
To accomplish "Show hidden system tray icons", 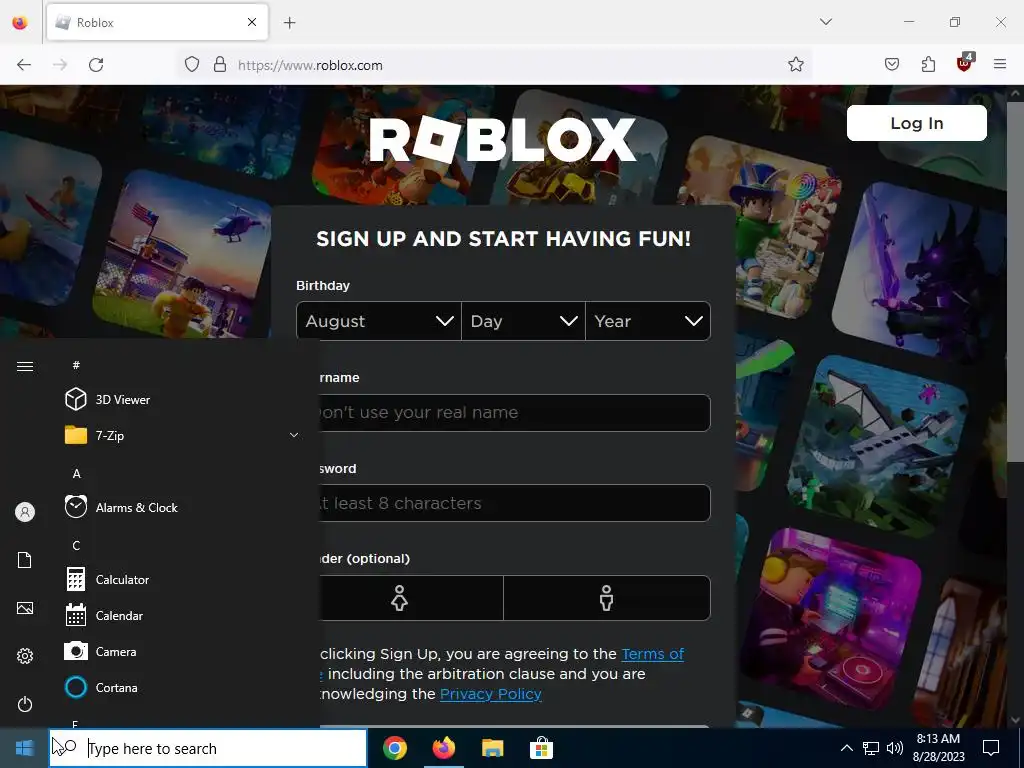I will [x=846, y=748].
